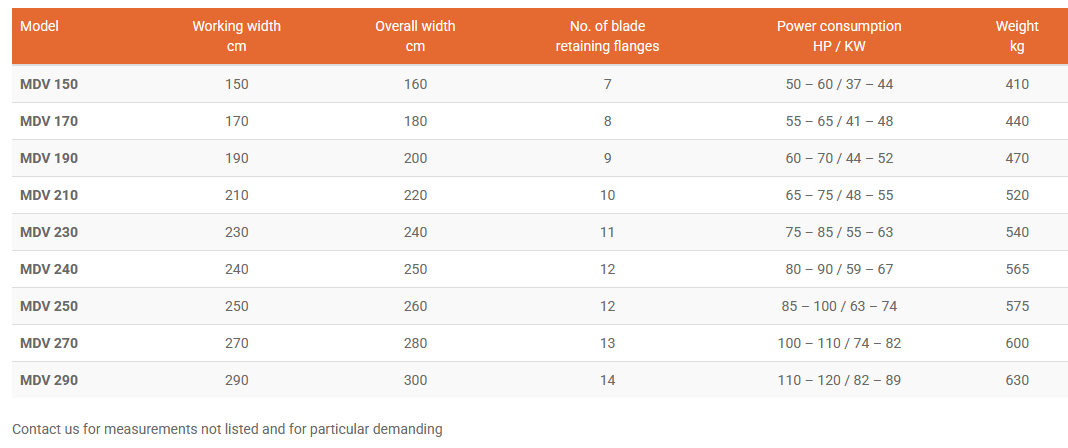
Task: Click the MDV 230 model name
Action: 49,232
